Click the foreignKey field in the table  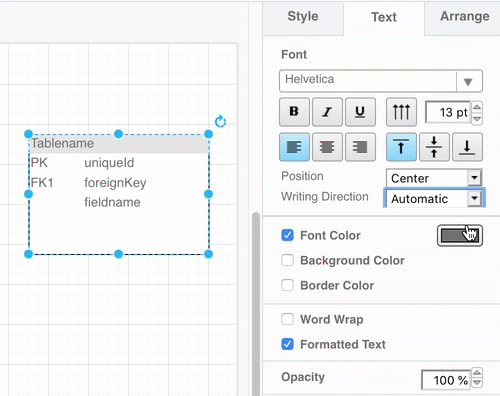(x=115, y=183)
